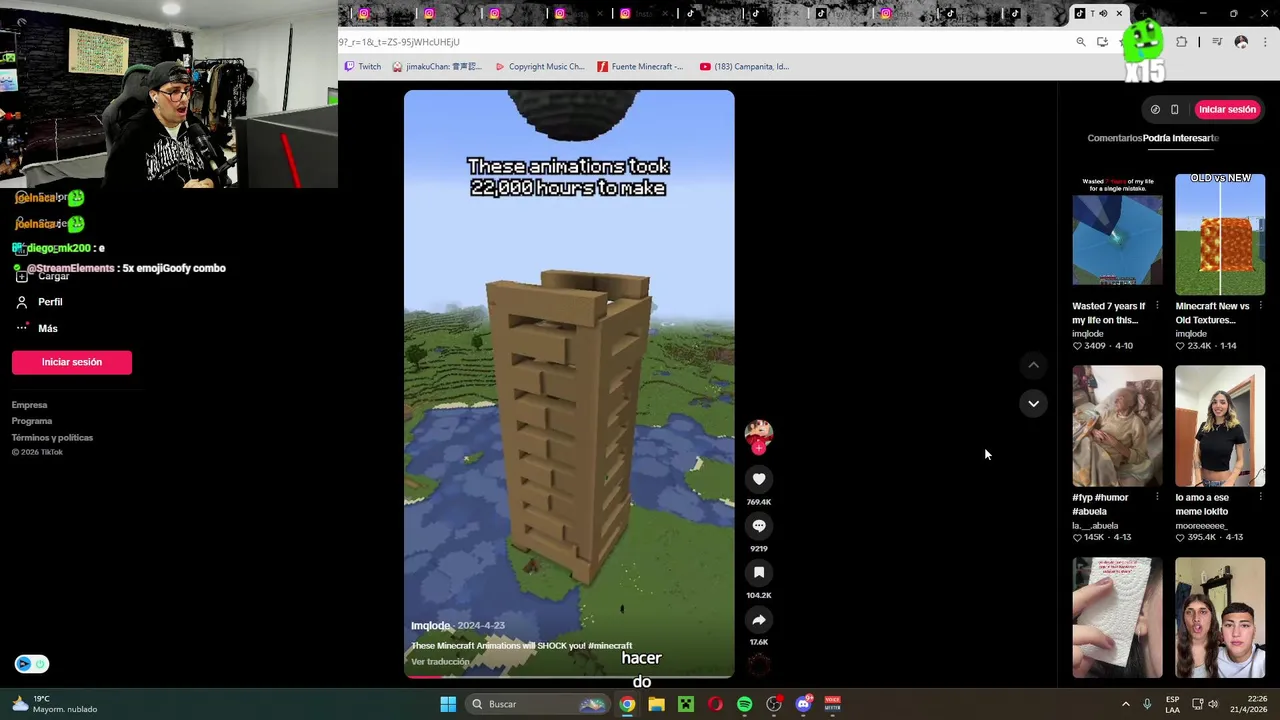Click the Iniciar sesión button at the top right

(1227, 109)
